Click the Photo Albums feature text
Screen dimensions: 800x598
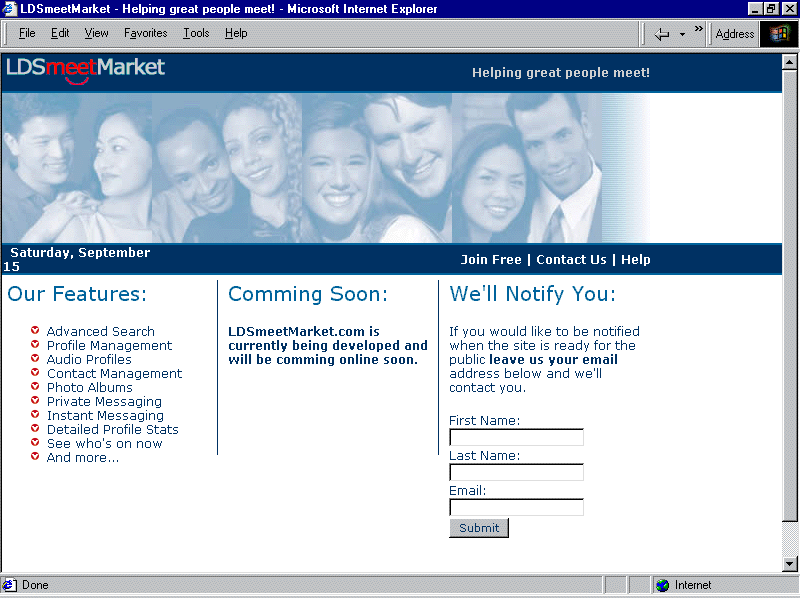coord(90,388)
